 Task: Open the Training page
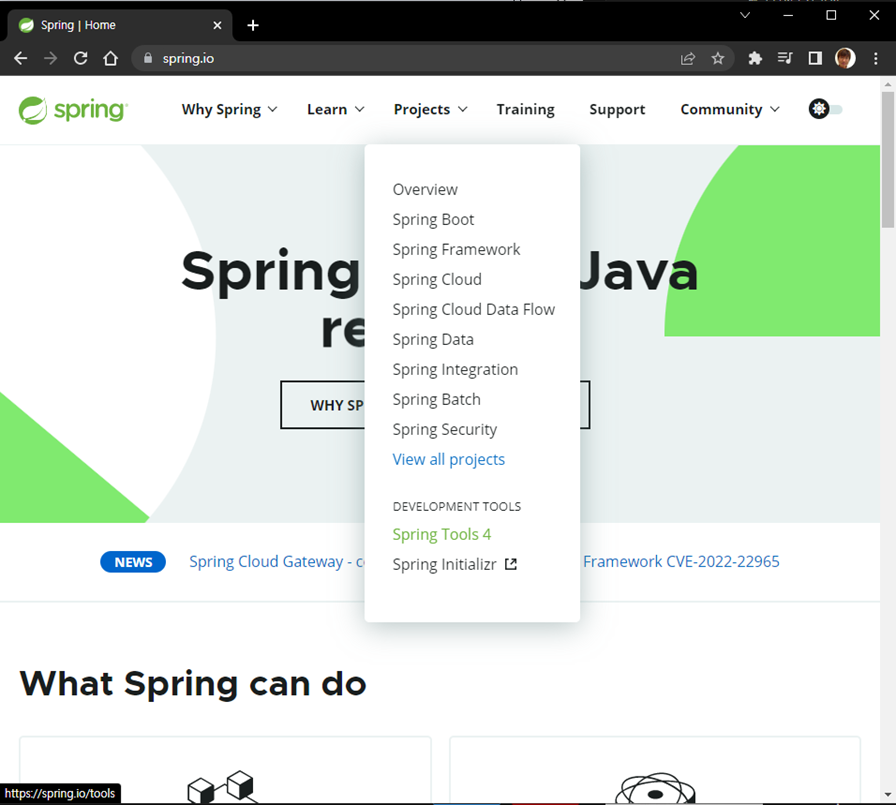[x=525, y=110]
